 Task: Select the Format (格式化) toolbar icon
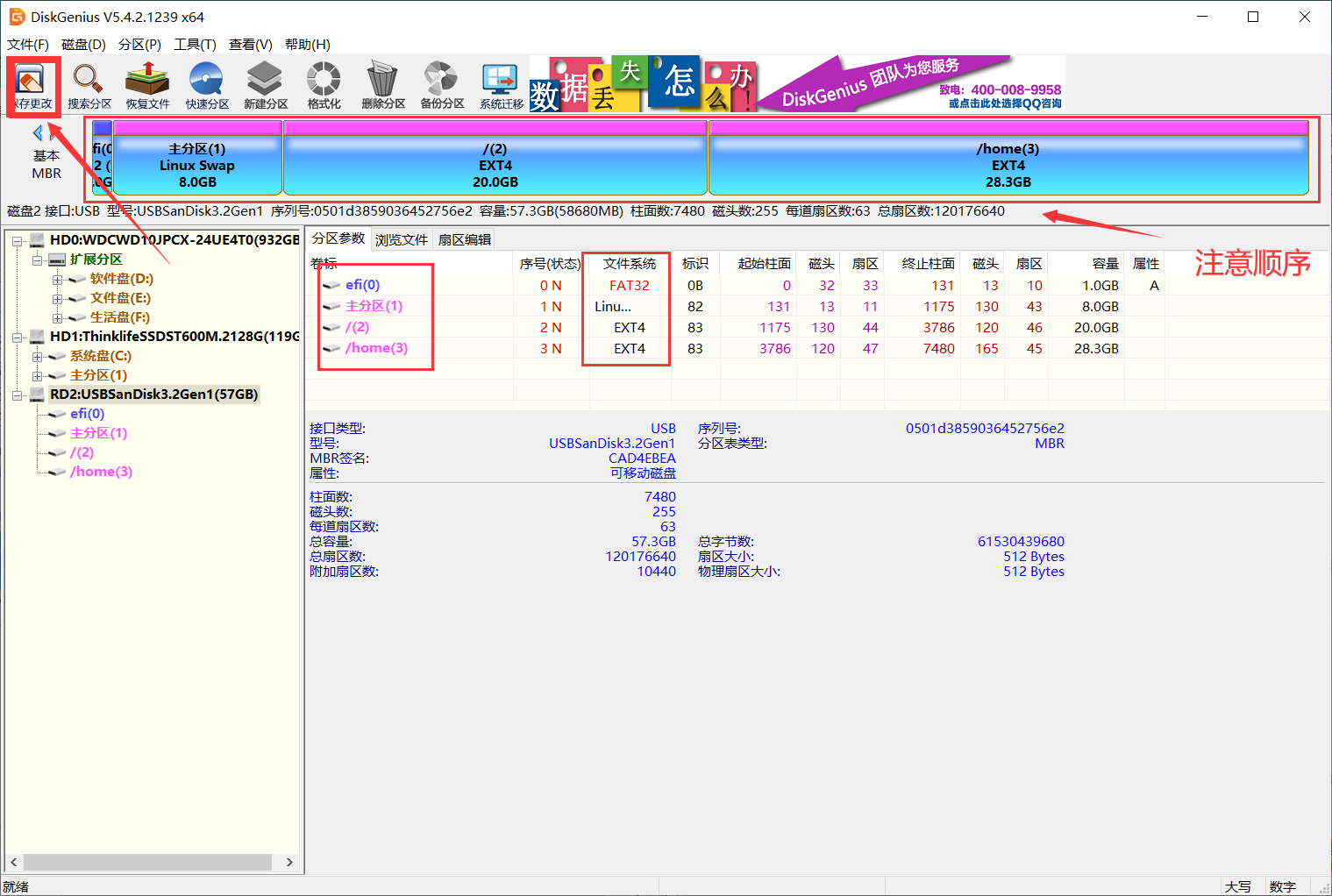point(324,85)
